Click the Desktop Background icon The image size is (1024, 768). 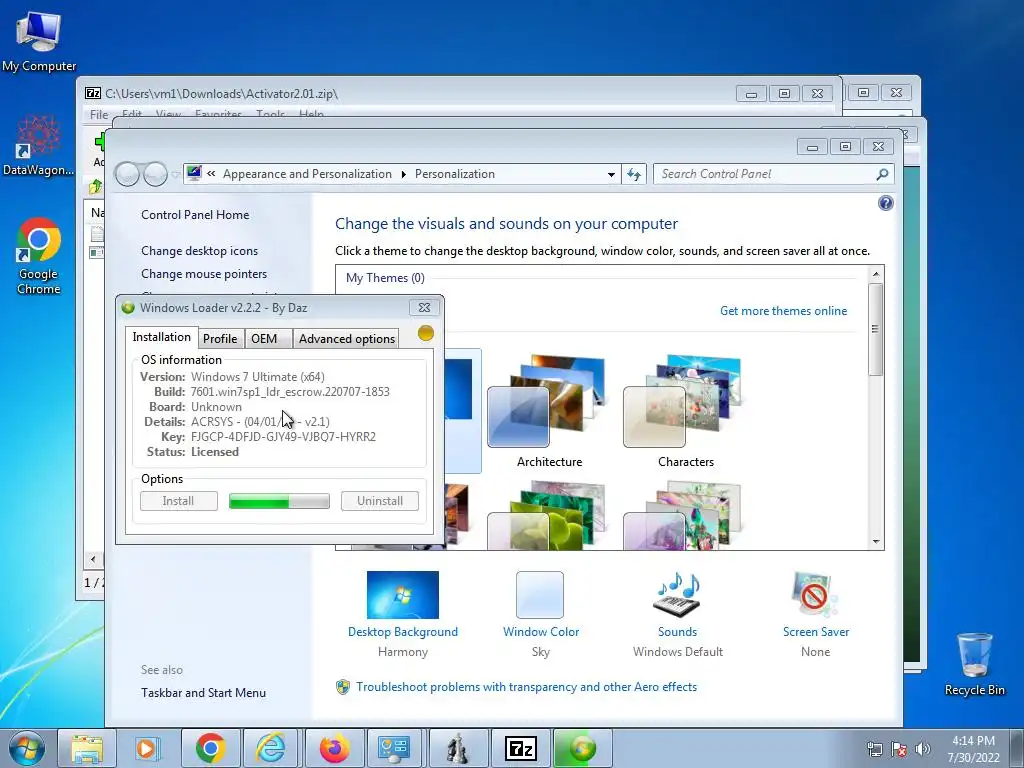pos(402,595)
